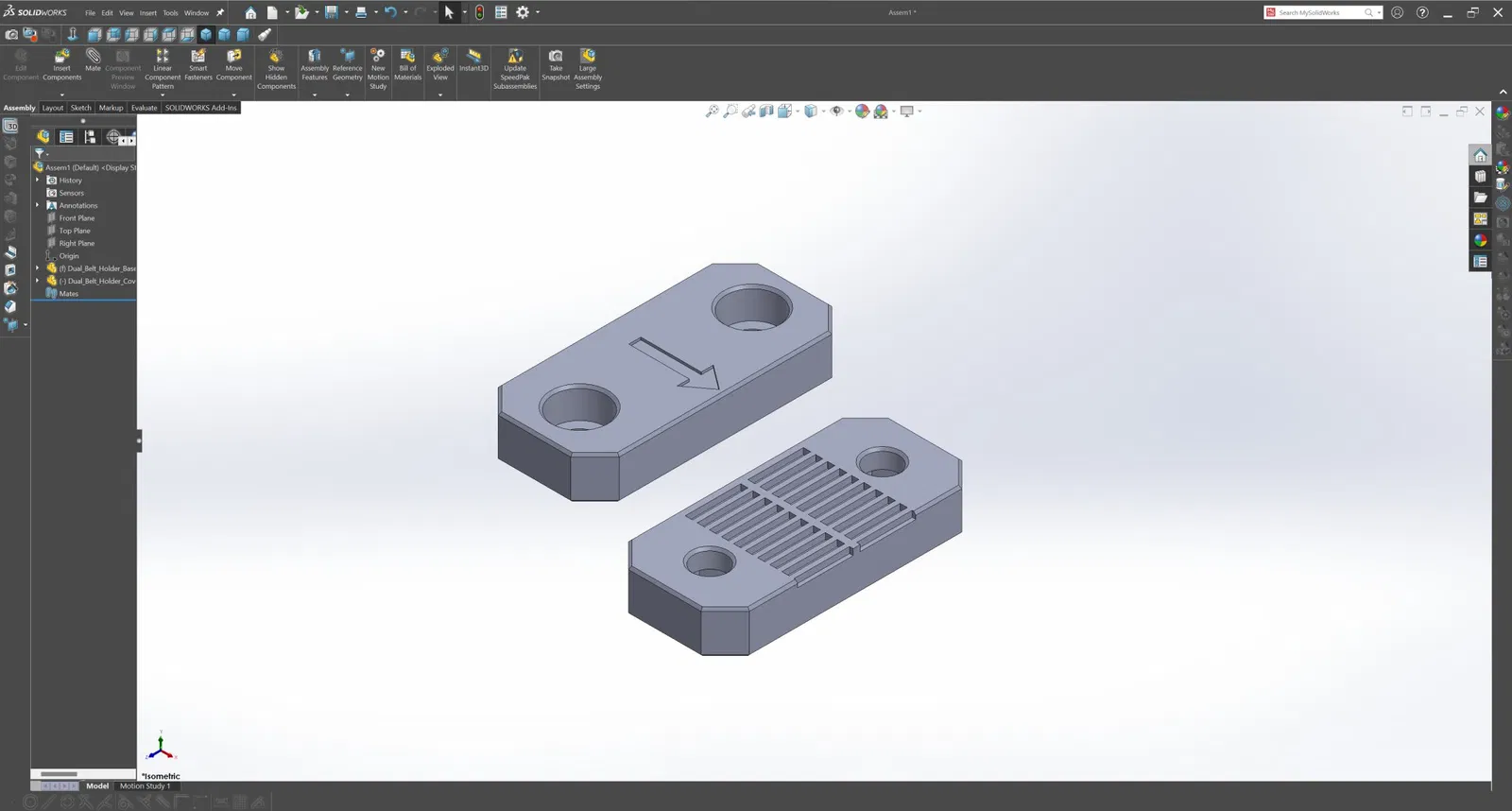The image size is (1512, 811).
Task: Switch to Motion Study 1 tab
Action: [145, 786]
